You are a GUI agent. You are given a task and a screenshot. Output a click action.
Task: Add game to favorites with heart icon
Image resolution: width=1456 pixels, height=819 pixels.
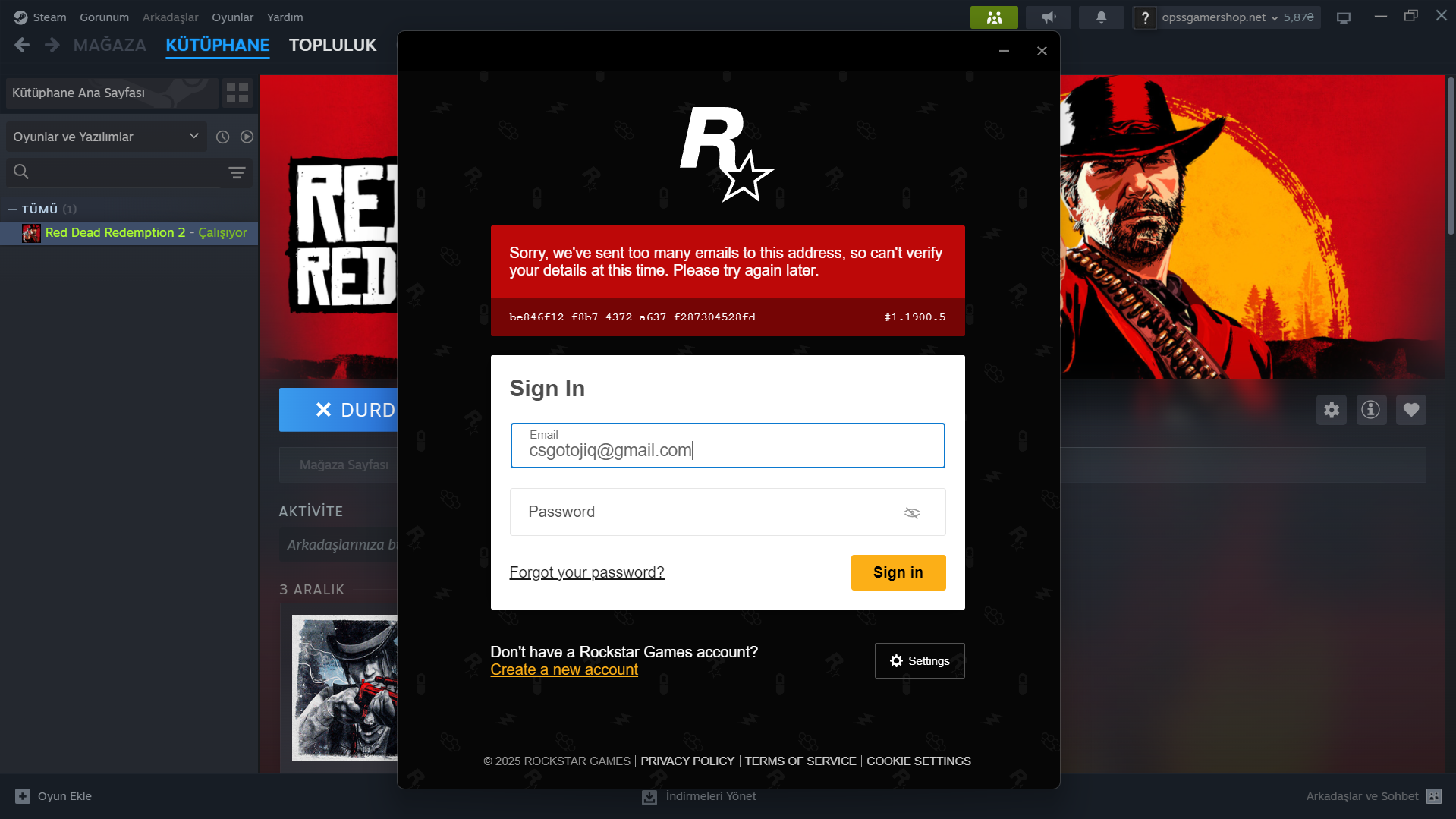tap(1411, 410)
